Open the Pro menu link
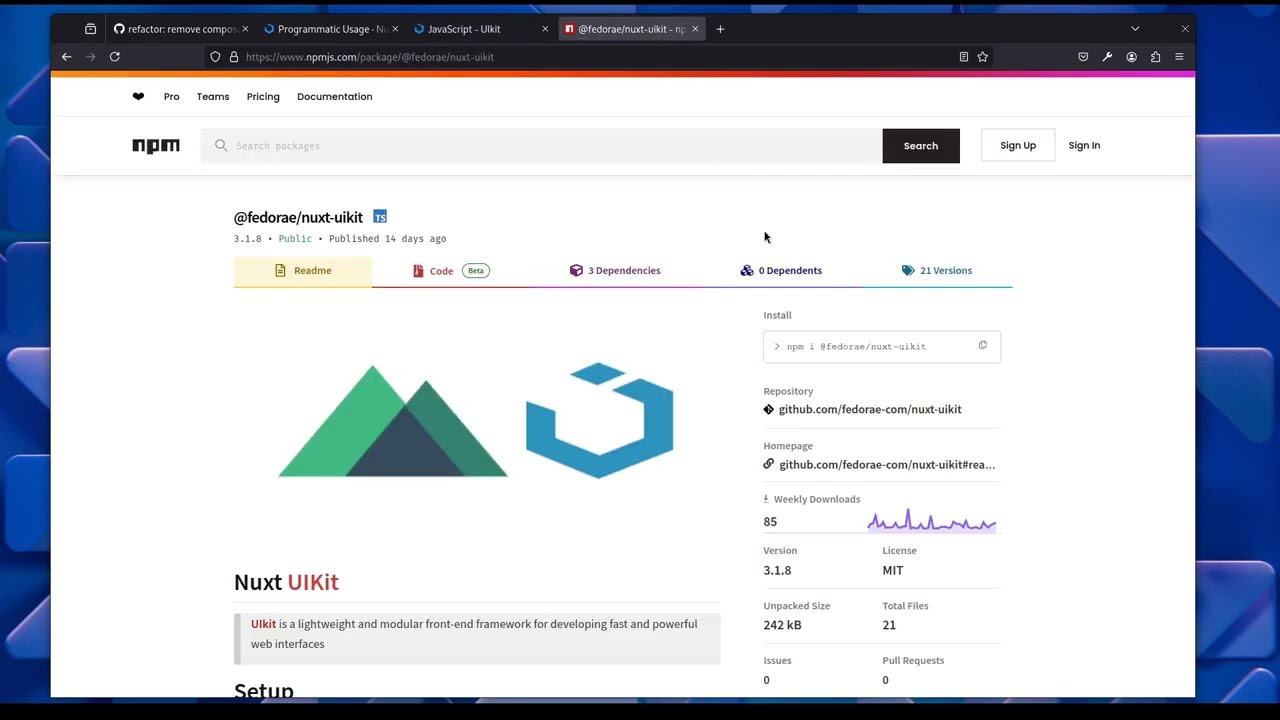The height and width of the screenshot is (720, 1280). point(172,97)
